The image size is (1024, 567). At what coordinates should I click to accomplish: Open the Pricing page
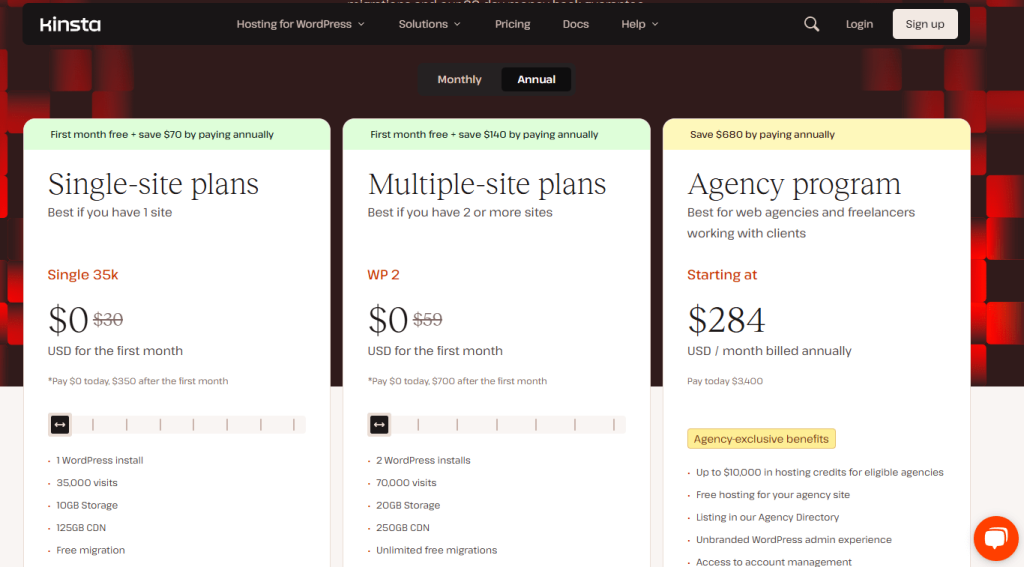point(512,24)
